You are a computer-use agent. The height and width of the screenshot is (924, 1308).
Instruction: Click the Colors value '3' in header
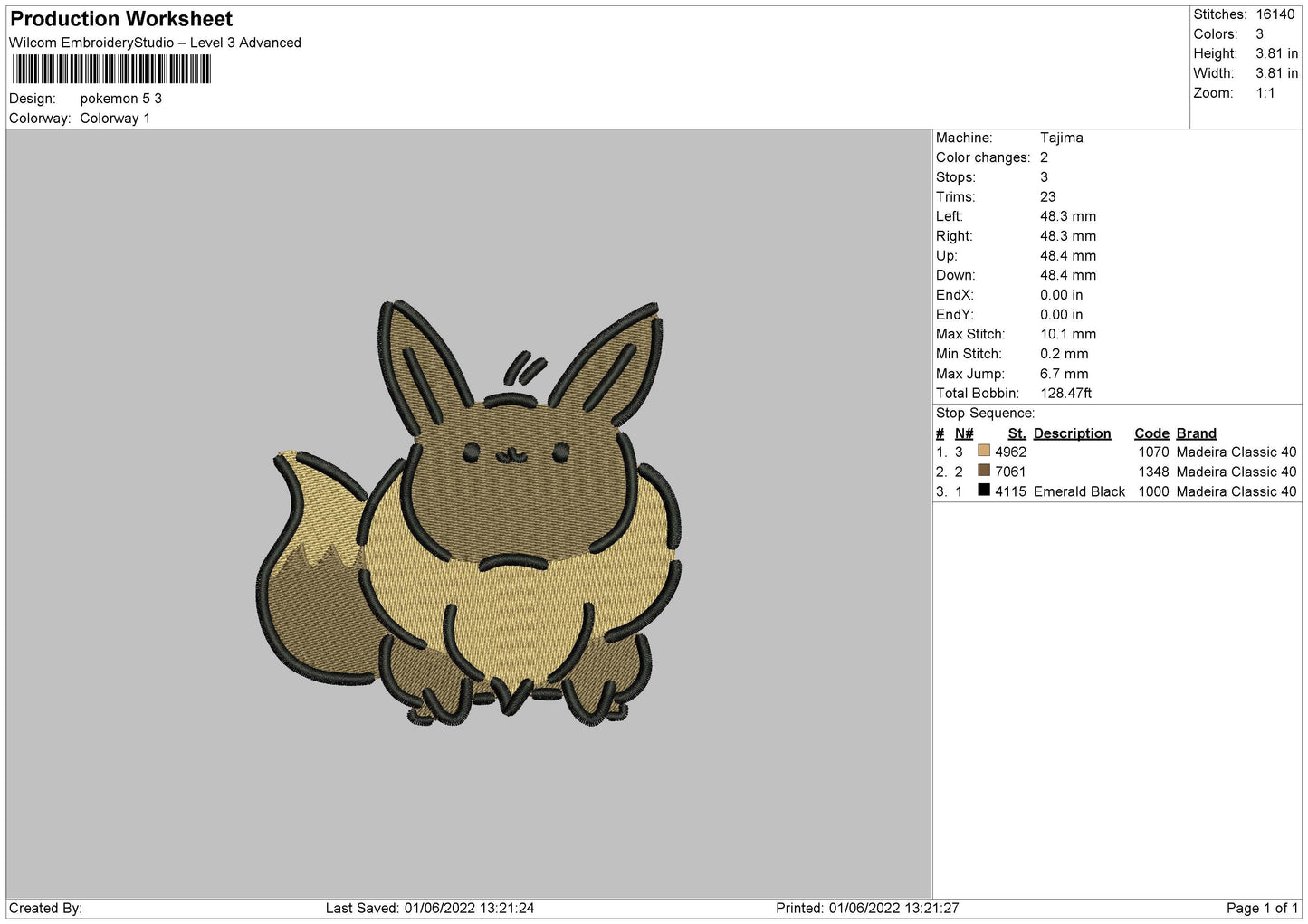point(1260,34)
